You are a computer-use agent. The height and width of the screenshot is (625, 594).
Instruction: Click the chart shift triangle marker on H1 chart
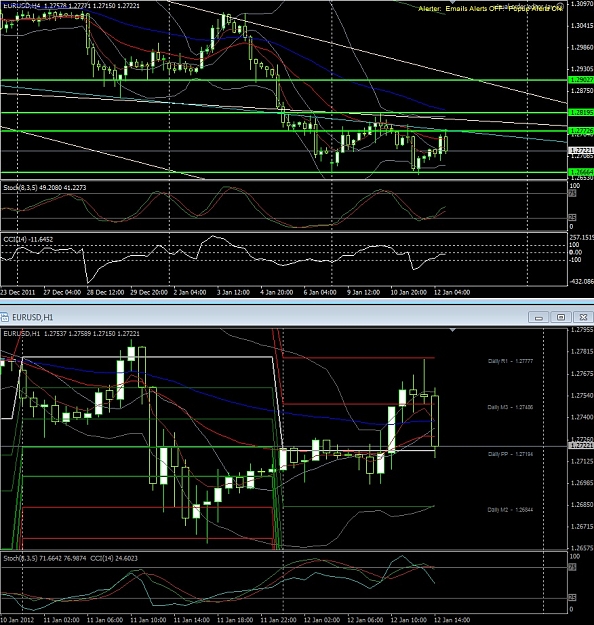tap(452, 330)
